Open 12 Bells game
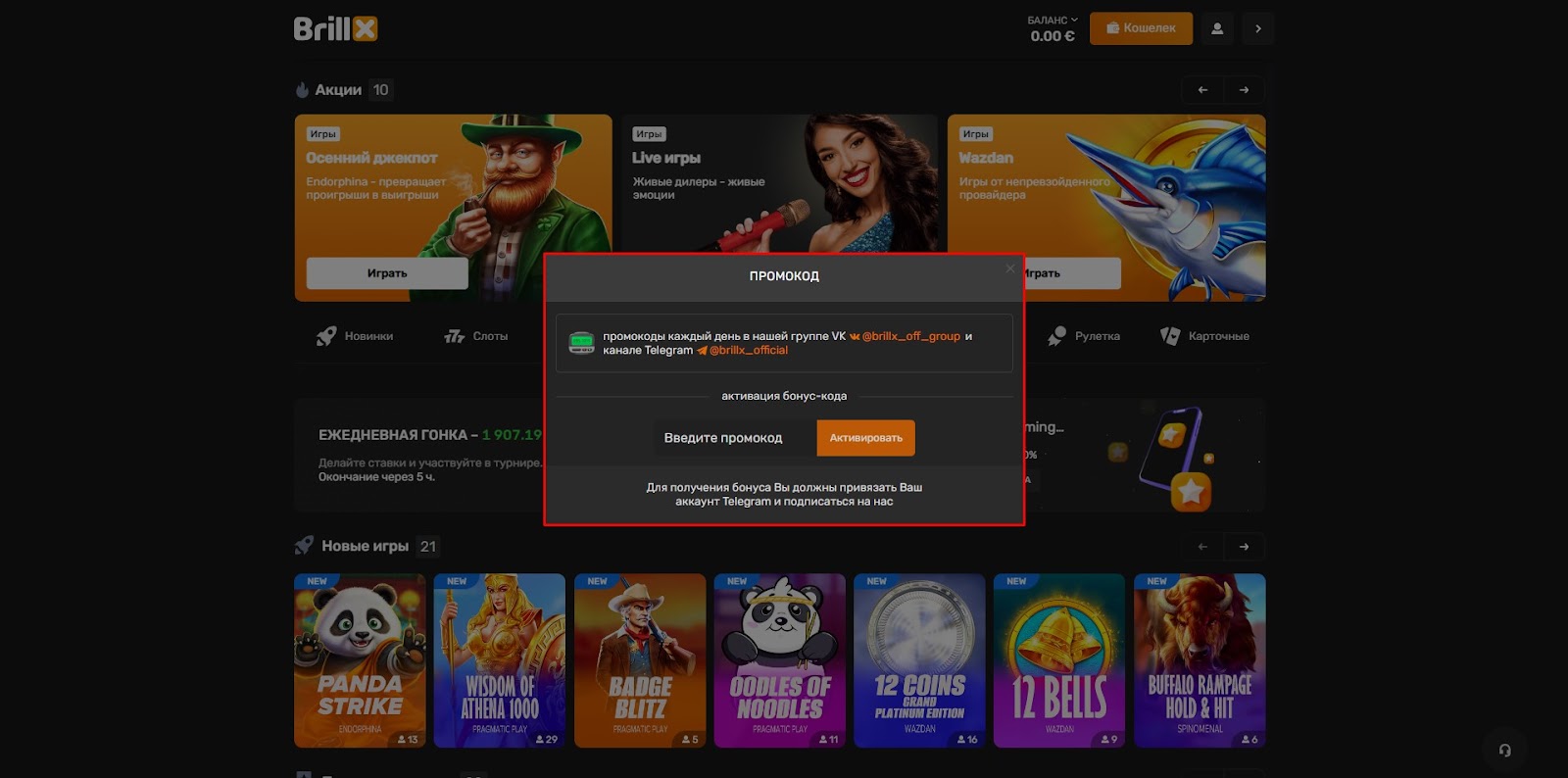 [x=1059, y=660]
